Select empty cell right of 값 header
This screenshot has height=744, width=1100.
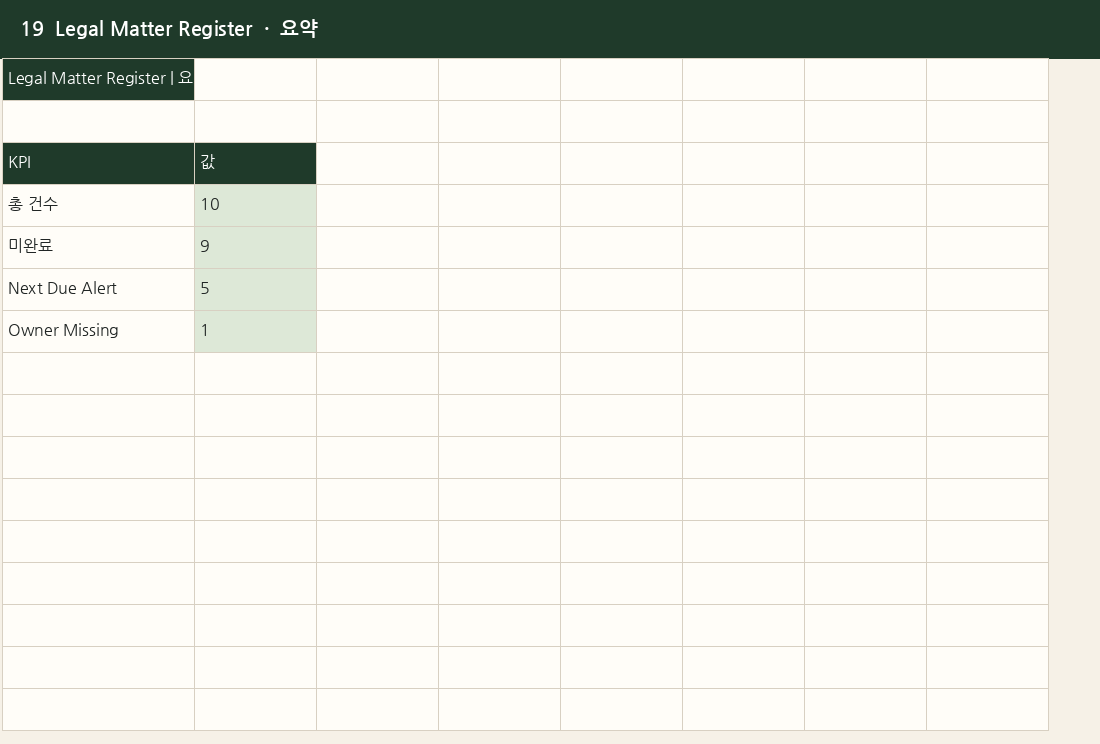377,163
